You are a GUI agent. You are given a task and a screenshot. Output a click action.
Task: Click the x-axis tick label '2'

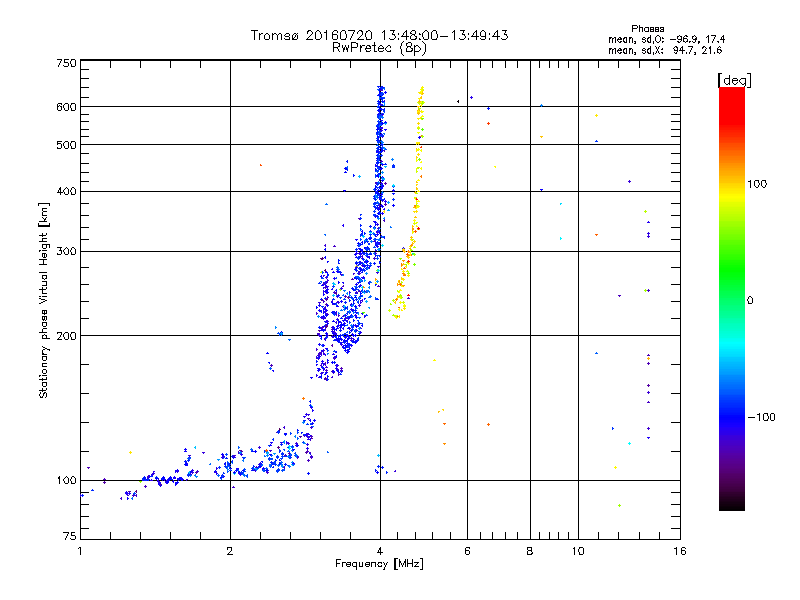230,551
